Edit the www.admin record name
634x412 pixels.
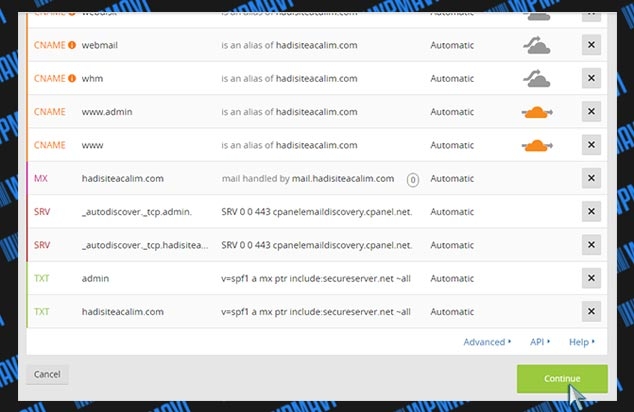pyautogui.click(x=107, y=112)
